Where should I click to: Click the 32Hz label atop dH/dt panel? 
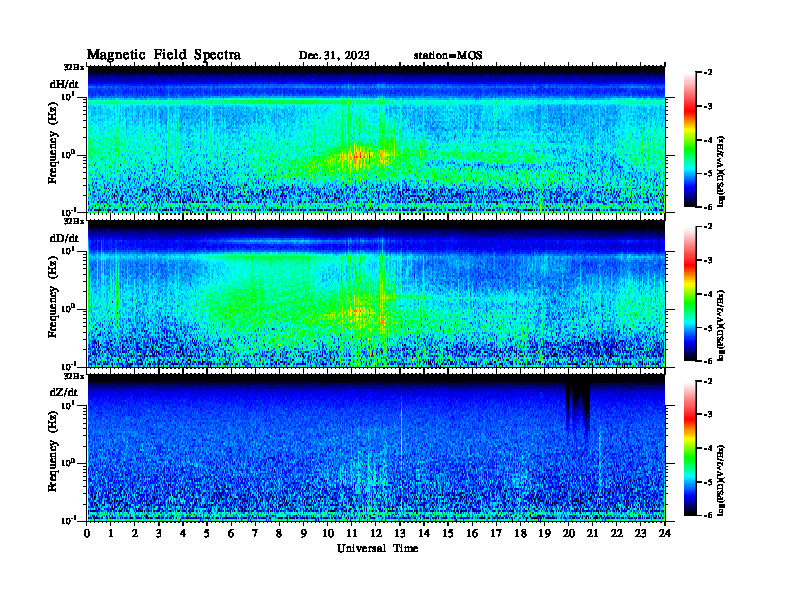pos(74,67)
